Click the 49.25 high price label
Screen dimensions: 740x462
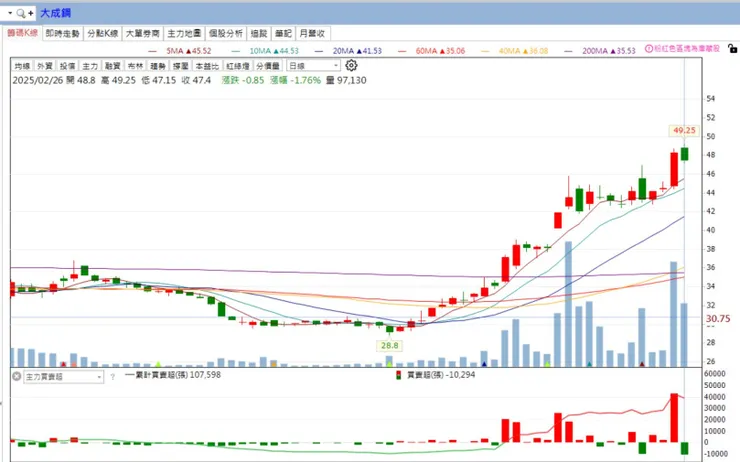(x=684, y=130)
